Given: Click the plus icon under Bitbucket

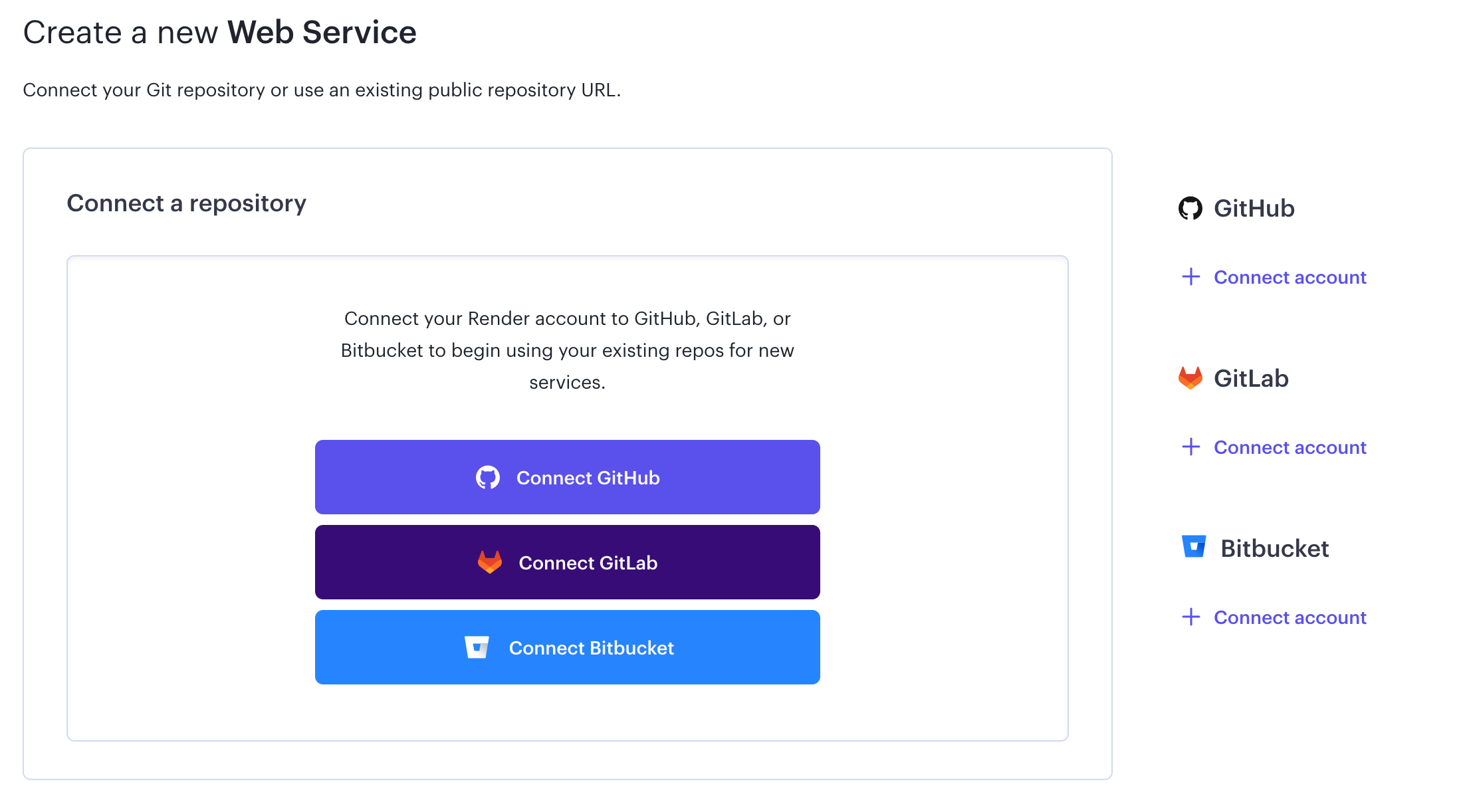Looking at the screenshot, I should pyautogui.click(x=1191, y=617).
